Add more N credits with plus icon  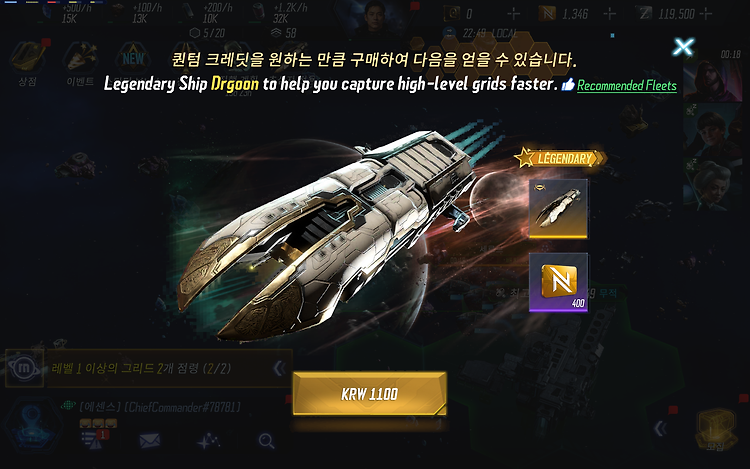pyautogui.click(x=609, y=14)
